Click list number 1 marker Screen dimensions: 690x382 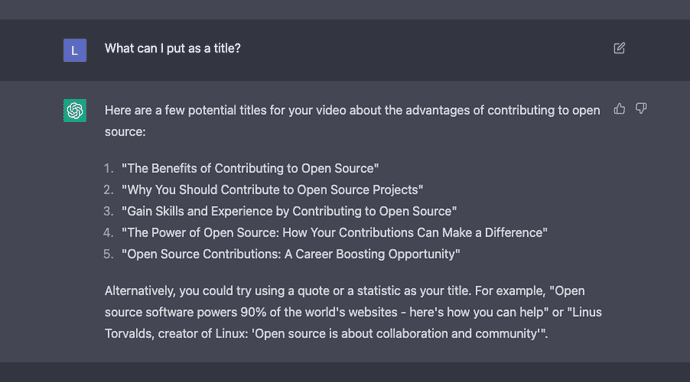pos(108,169)
